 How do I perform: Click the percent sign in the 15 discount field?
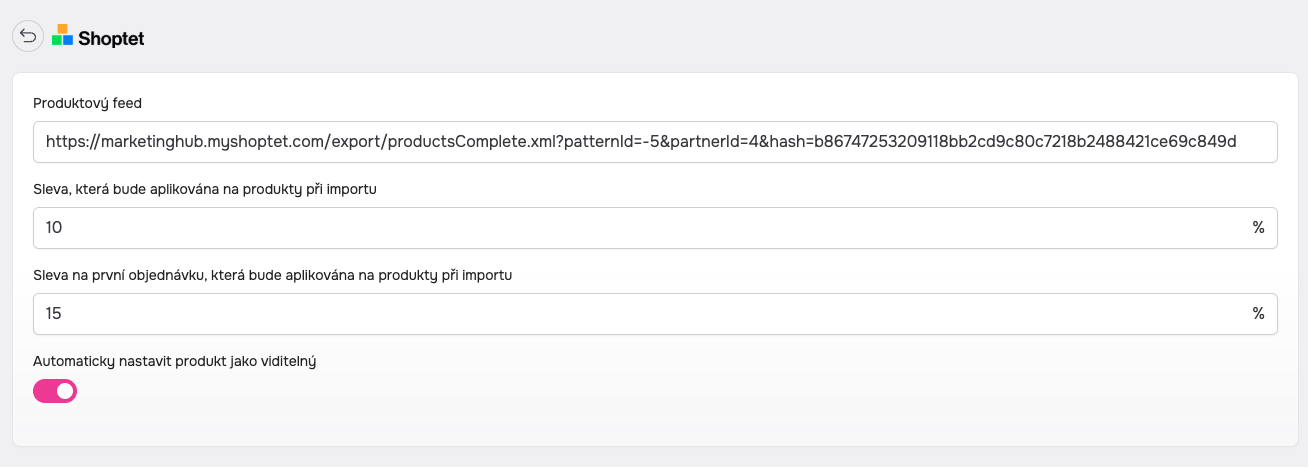tap(1258, 314)
